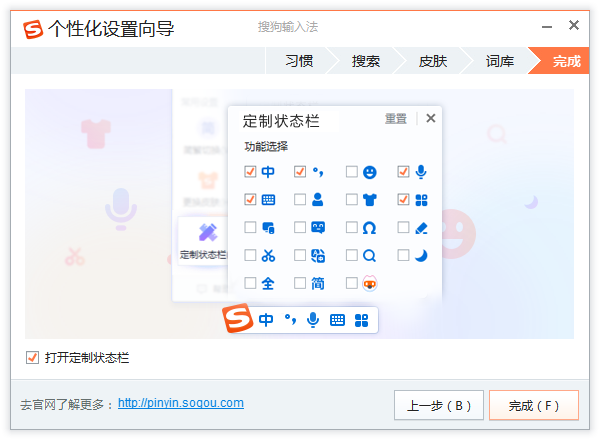Screen dimensions: 600x440
Task: Click the PC-and-phone cross-device icon
Action: (x=268, y=228)
